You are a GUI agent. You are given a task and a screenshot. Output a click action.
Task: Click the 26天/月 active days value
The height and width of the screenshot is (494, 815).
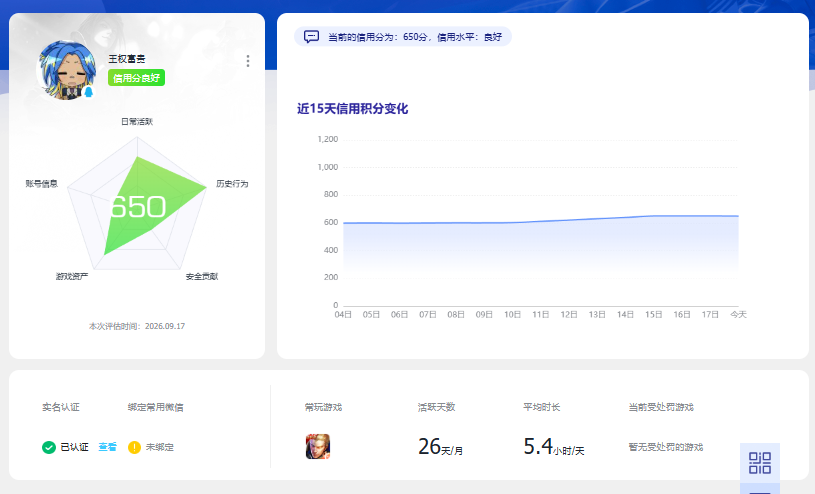[x=440, y=447]
